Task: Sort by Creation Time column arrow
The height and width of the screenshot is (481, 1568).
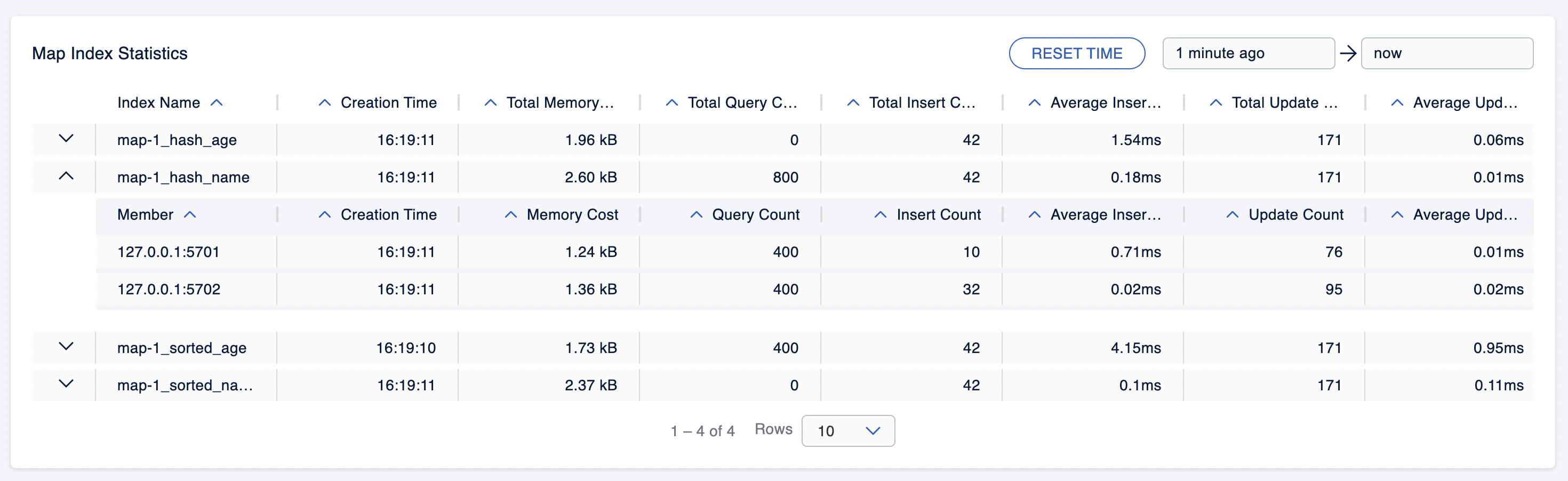Action: click(324, 102)
